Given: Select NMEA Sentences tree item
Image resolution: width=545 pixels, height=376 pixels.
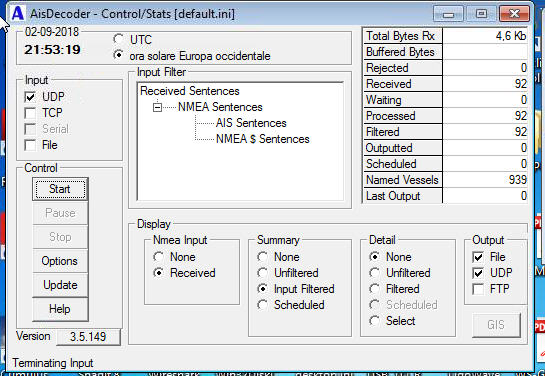Looking at the screenshot, I should pos(220,107).
